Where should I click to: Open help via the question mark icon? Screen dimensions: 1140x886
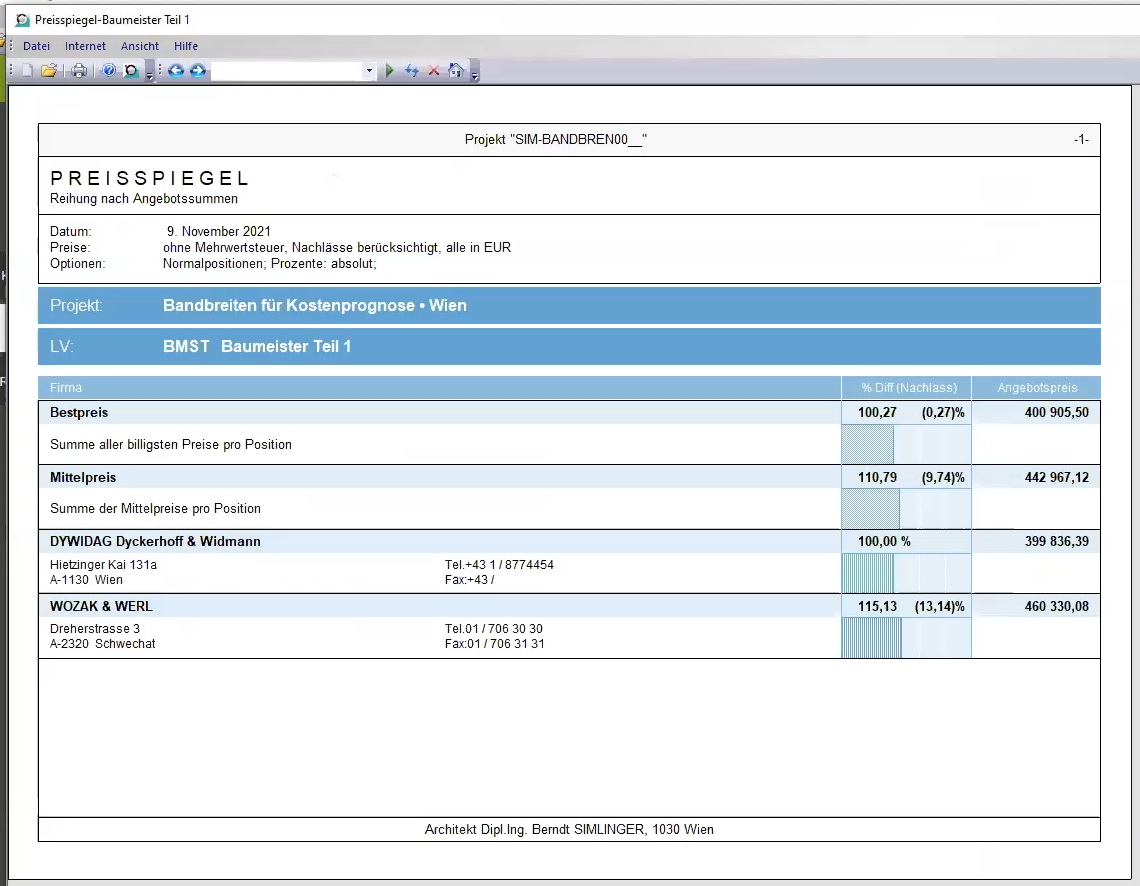click(109, 71)
